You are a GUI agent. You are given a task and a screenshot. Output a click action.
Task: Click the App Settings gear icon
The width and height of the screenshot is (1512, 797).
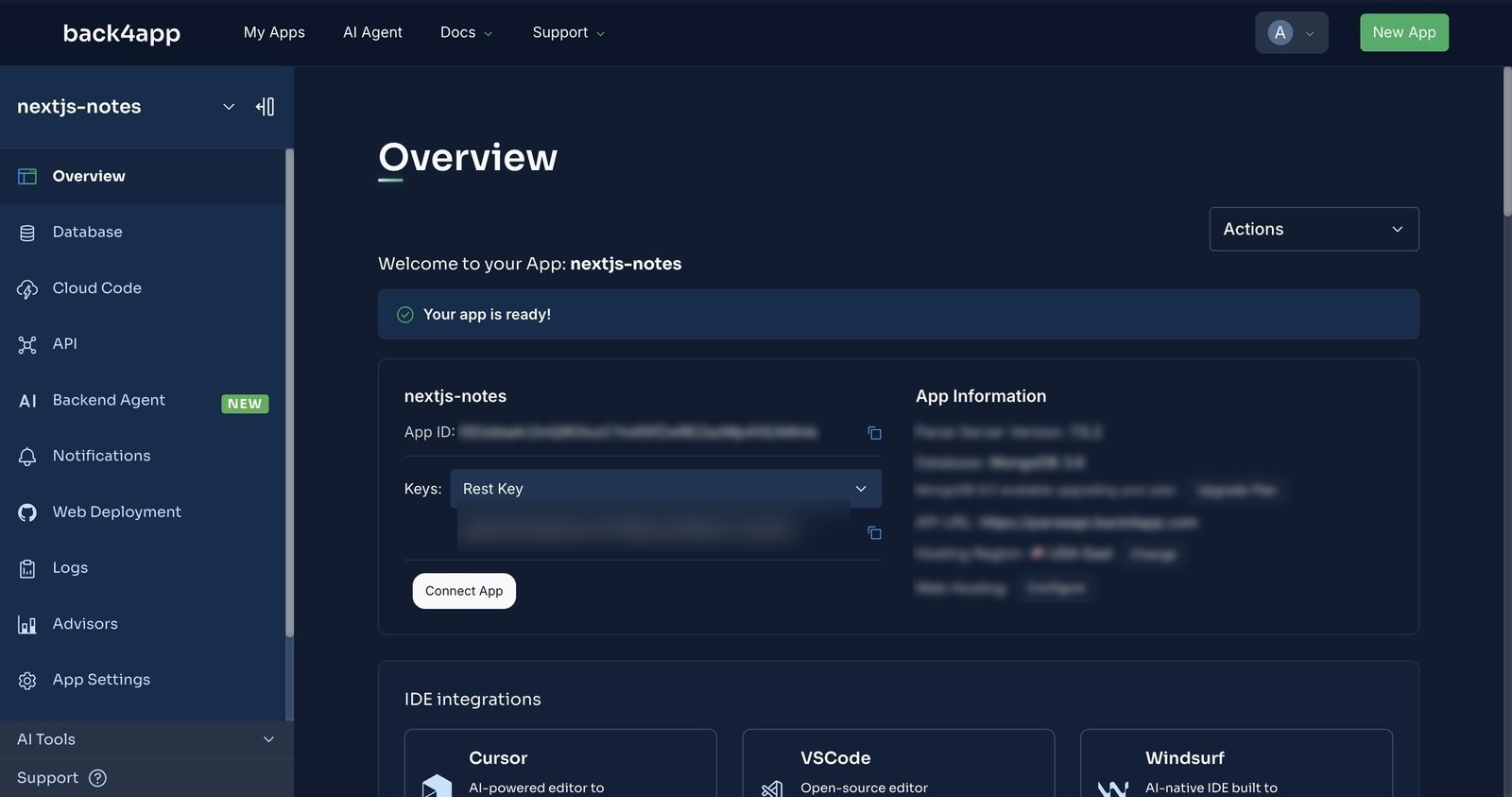[x=27, y=680]
